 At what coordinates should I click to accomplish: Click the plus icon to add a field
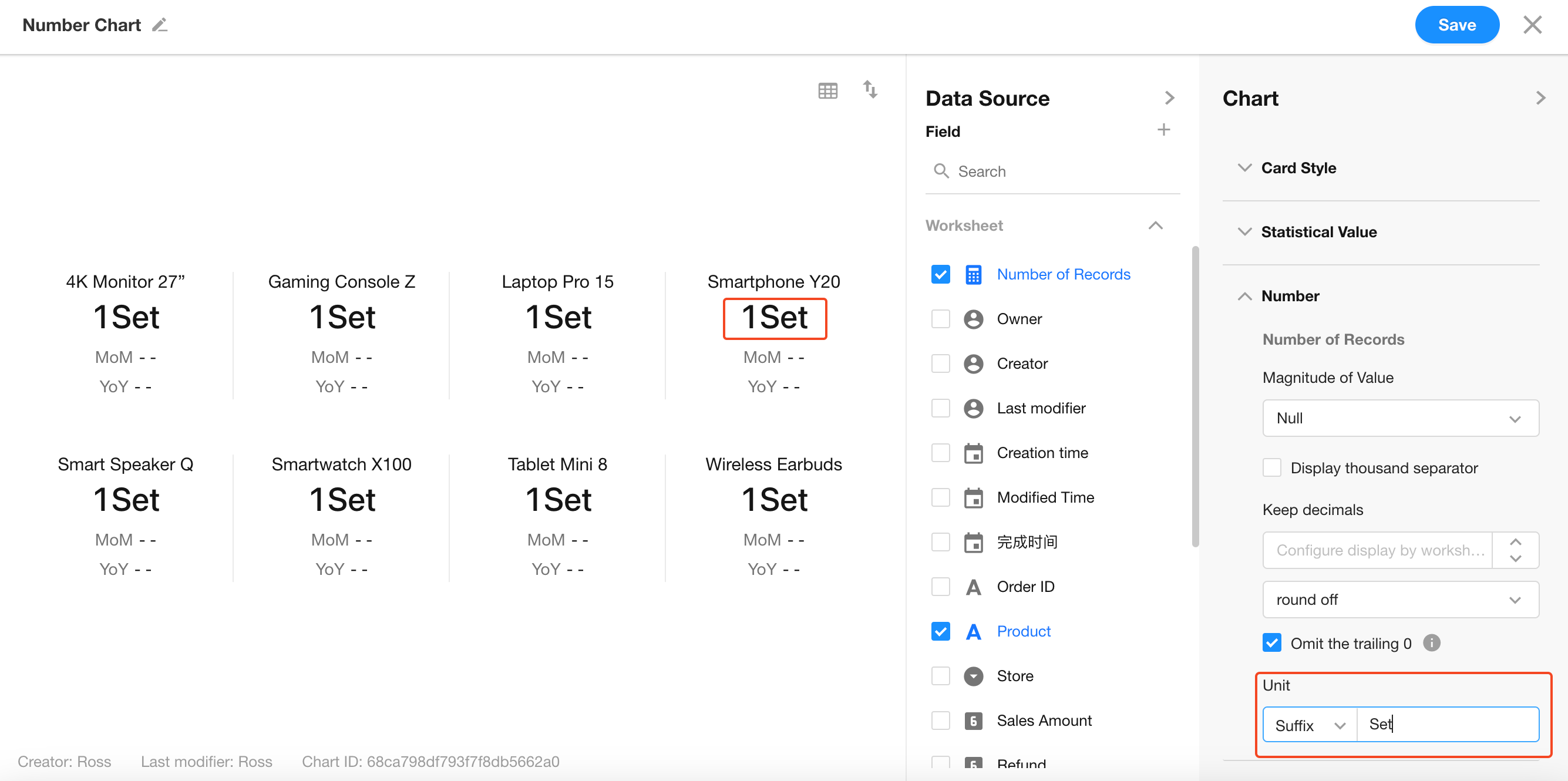(x=1163, y=130)
